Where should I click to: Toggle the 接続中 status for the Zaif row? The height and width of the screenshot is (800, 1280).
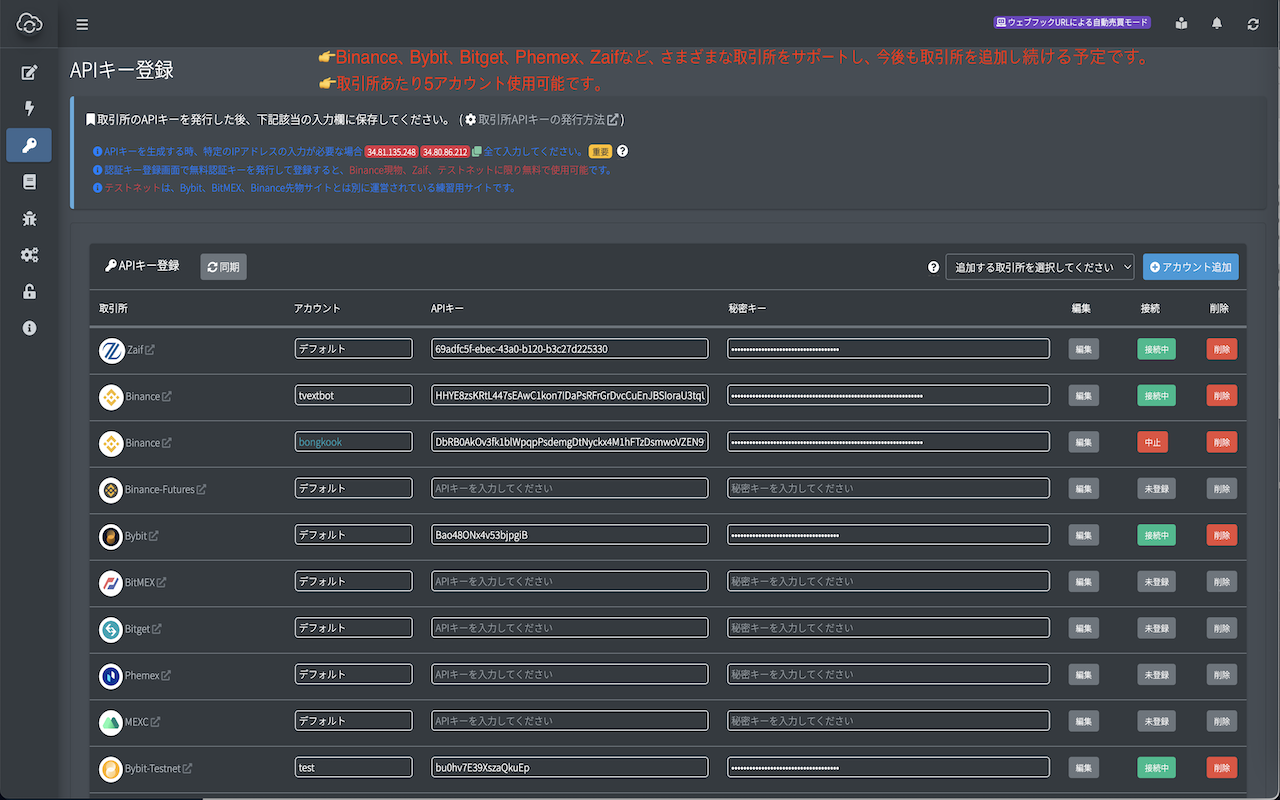click(x=1156, y=348)
